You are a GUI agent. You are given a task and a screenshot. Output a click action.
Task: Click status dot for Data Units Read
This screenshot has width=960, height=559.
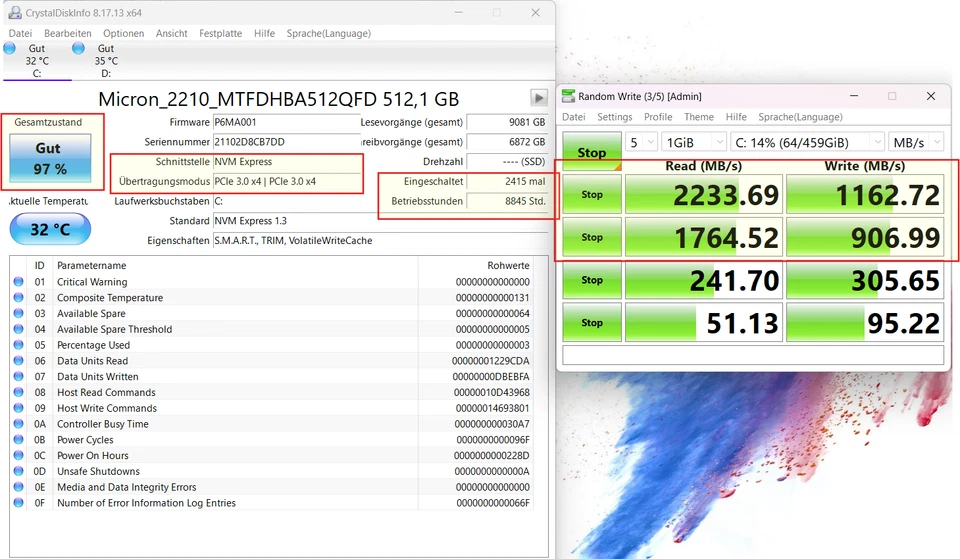18,361
